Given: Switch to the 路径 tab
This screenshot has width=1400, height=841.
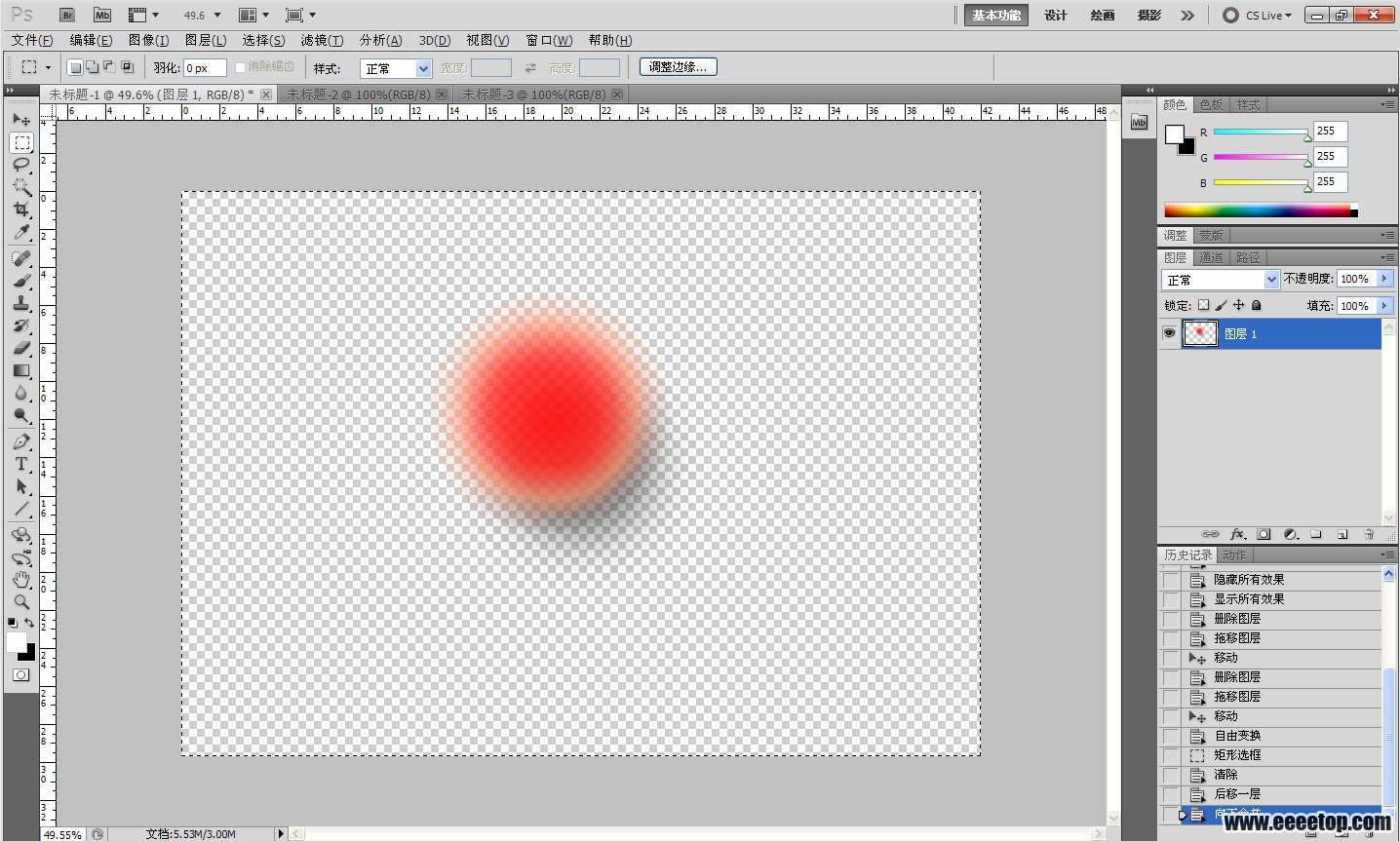Looking at the screenshot, I should coord(1248,257).
